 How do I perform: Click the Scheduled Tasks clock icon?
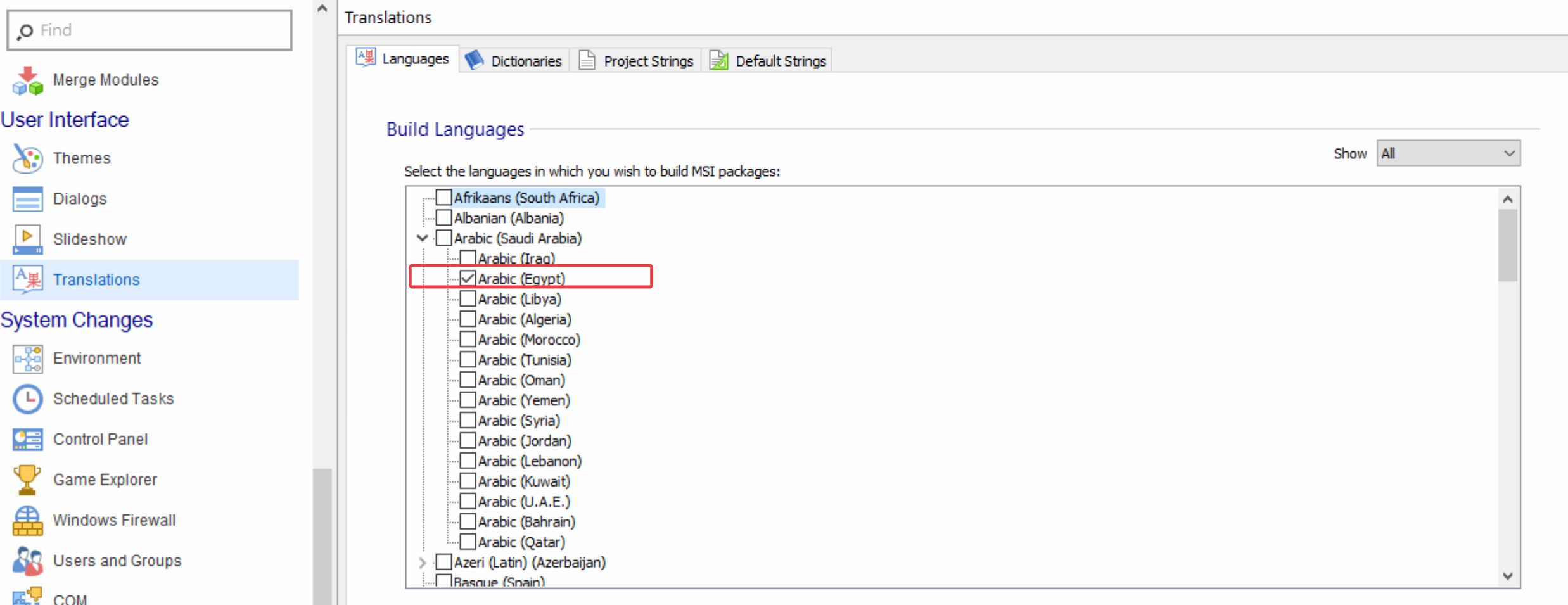point(27,399)
